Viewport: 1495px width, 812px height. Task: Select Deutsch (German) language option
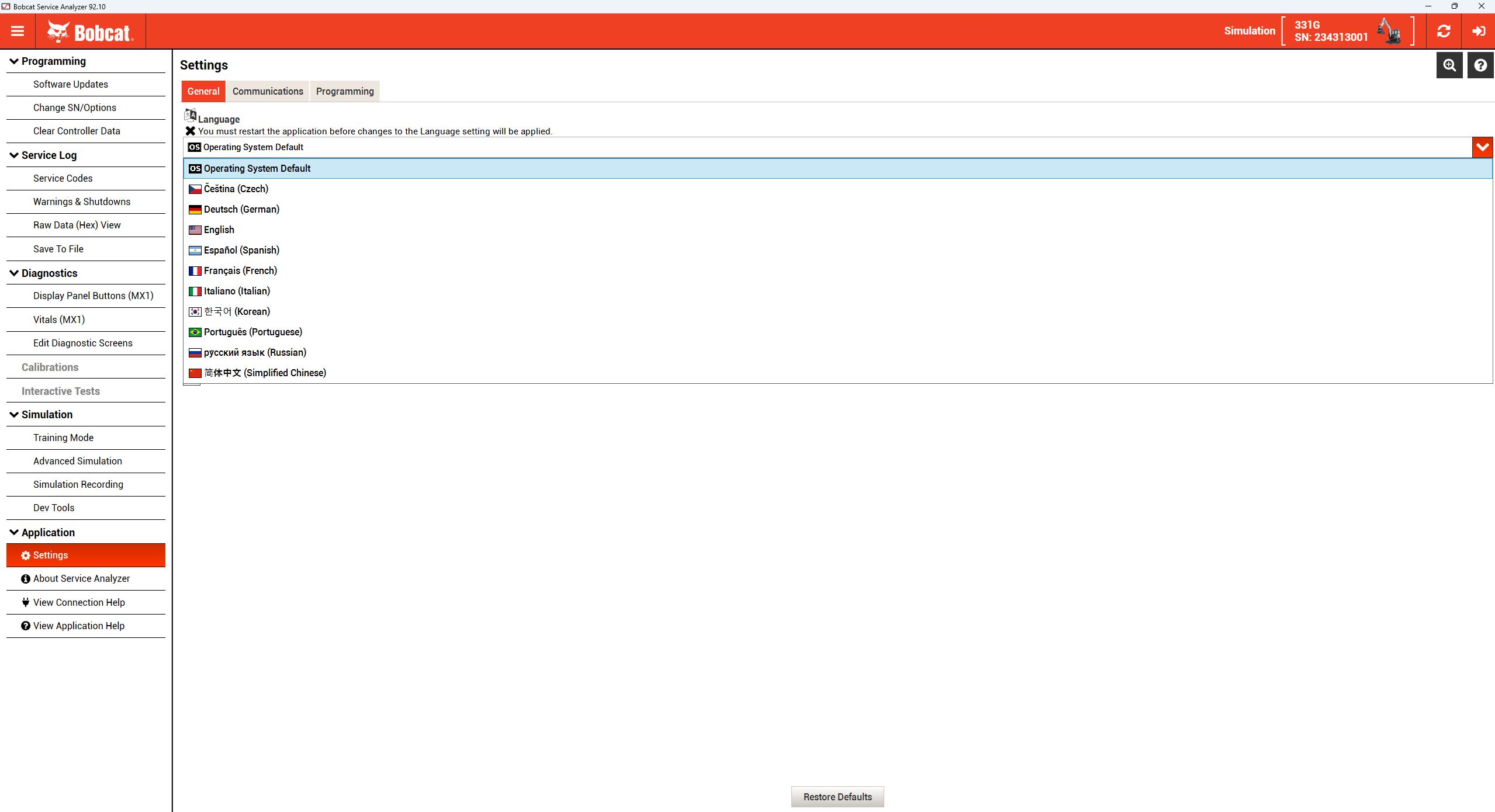[241, 209]
